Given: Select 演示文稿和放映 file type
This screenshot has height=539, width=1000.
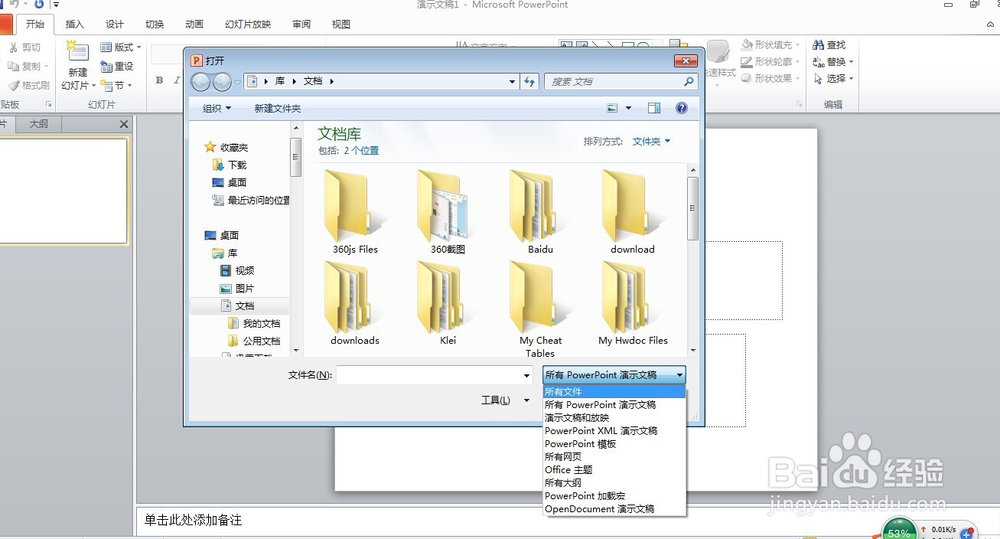Looking at the screenshot, I should [614, 418].
